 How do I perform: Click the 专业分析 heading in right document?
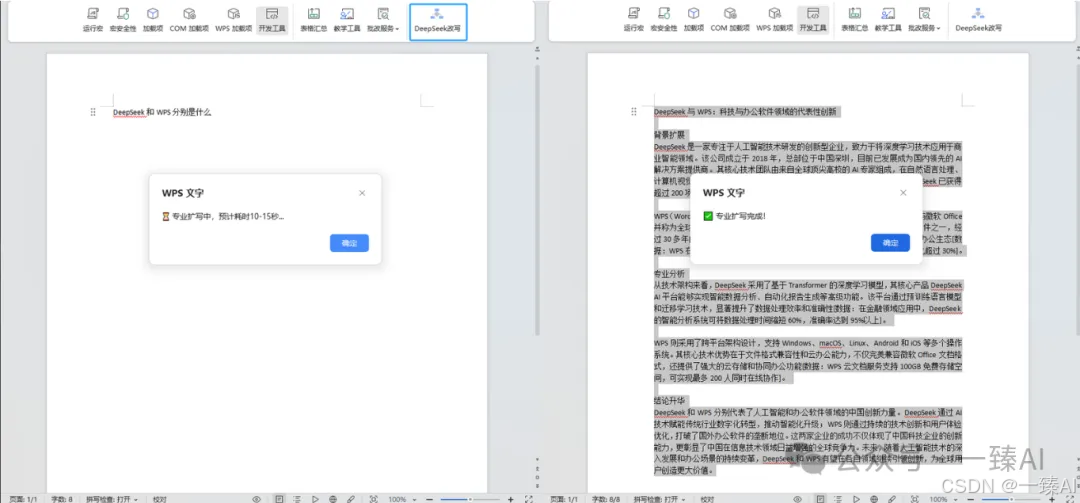667,273
